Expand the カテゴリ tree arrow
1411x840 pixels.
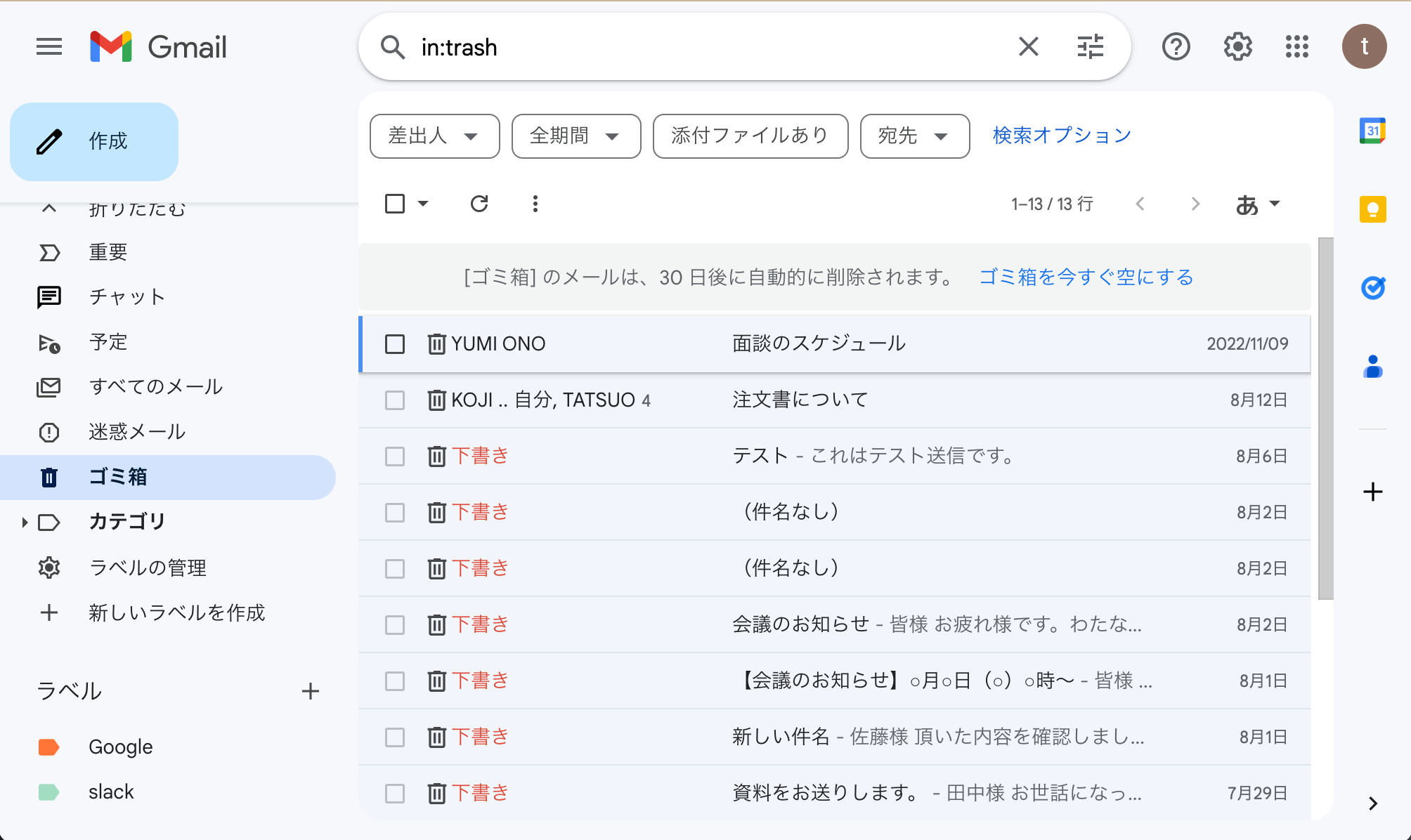click(x=24, y=522)
